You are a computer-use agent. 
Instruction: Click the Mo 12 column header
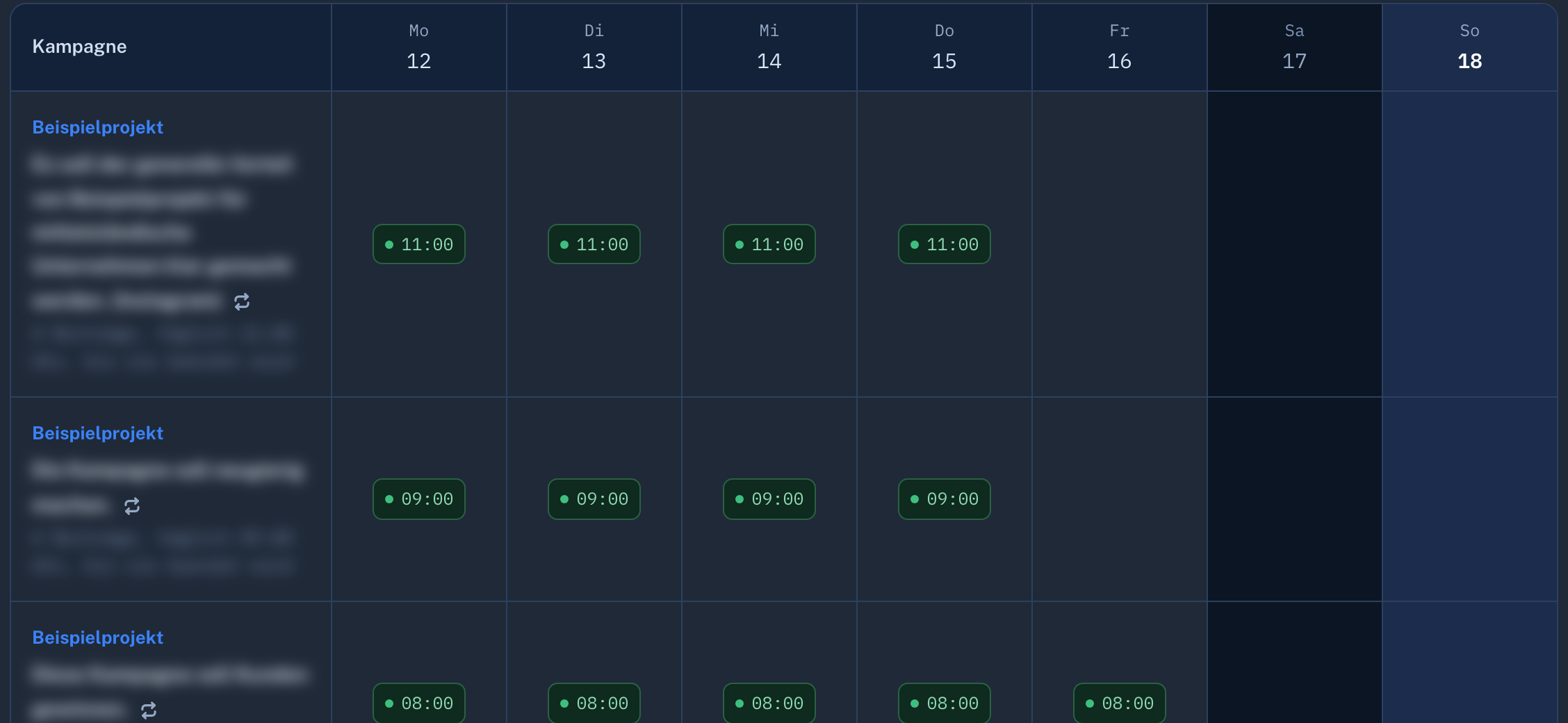tap(419, 47)
